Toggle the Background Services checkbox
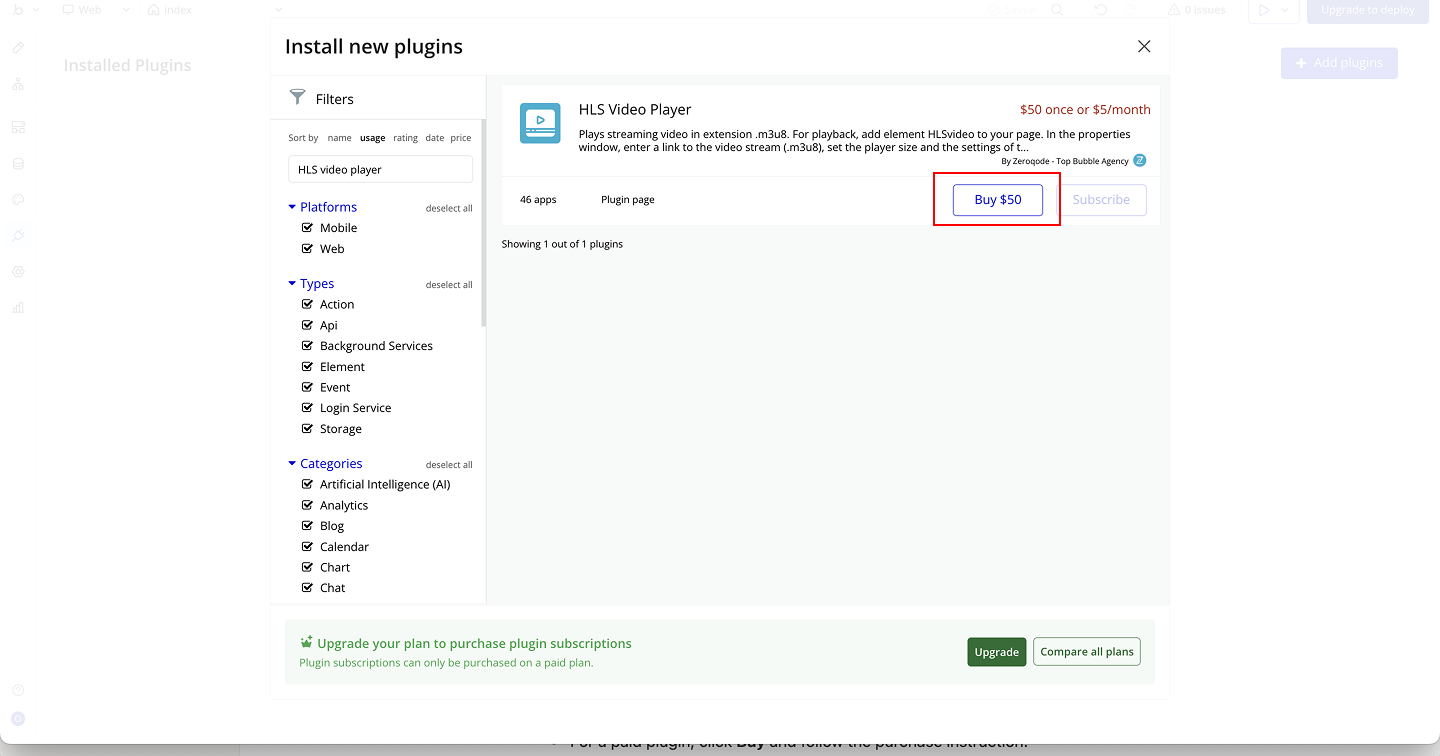The height and width of the screenshot is (756, 1440). pyautogui.click(x=308, y=346)
